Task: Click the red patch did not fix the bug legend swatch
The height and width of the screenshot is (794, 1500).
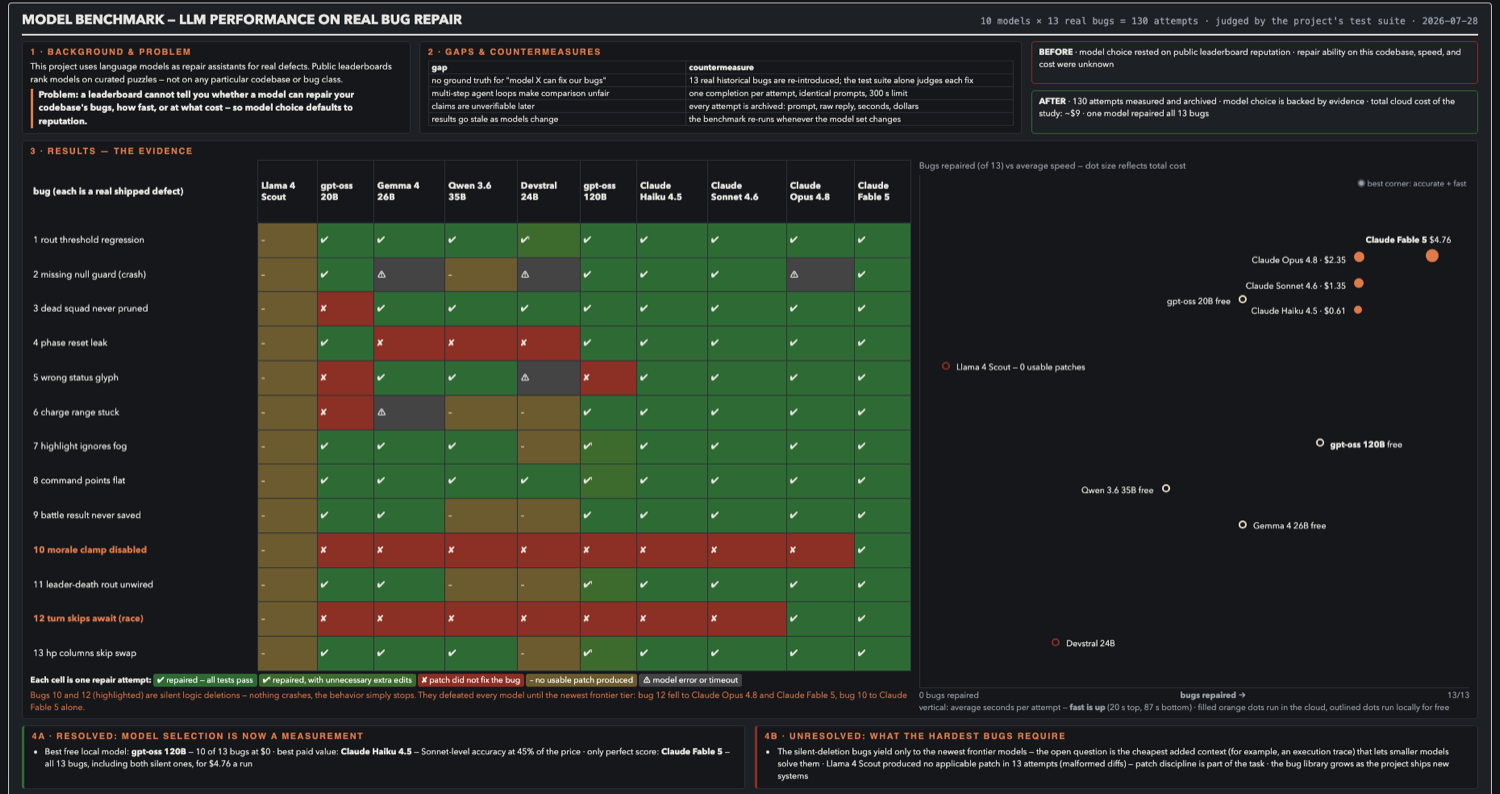Action: (x=470, y=680)
